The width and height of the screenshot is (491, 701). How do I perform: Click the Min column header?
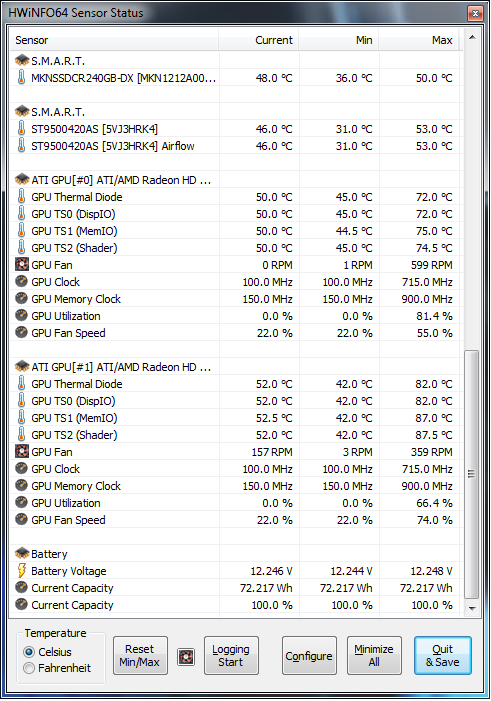tap(339, 40)
